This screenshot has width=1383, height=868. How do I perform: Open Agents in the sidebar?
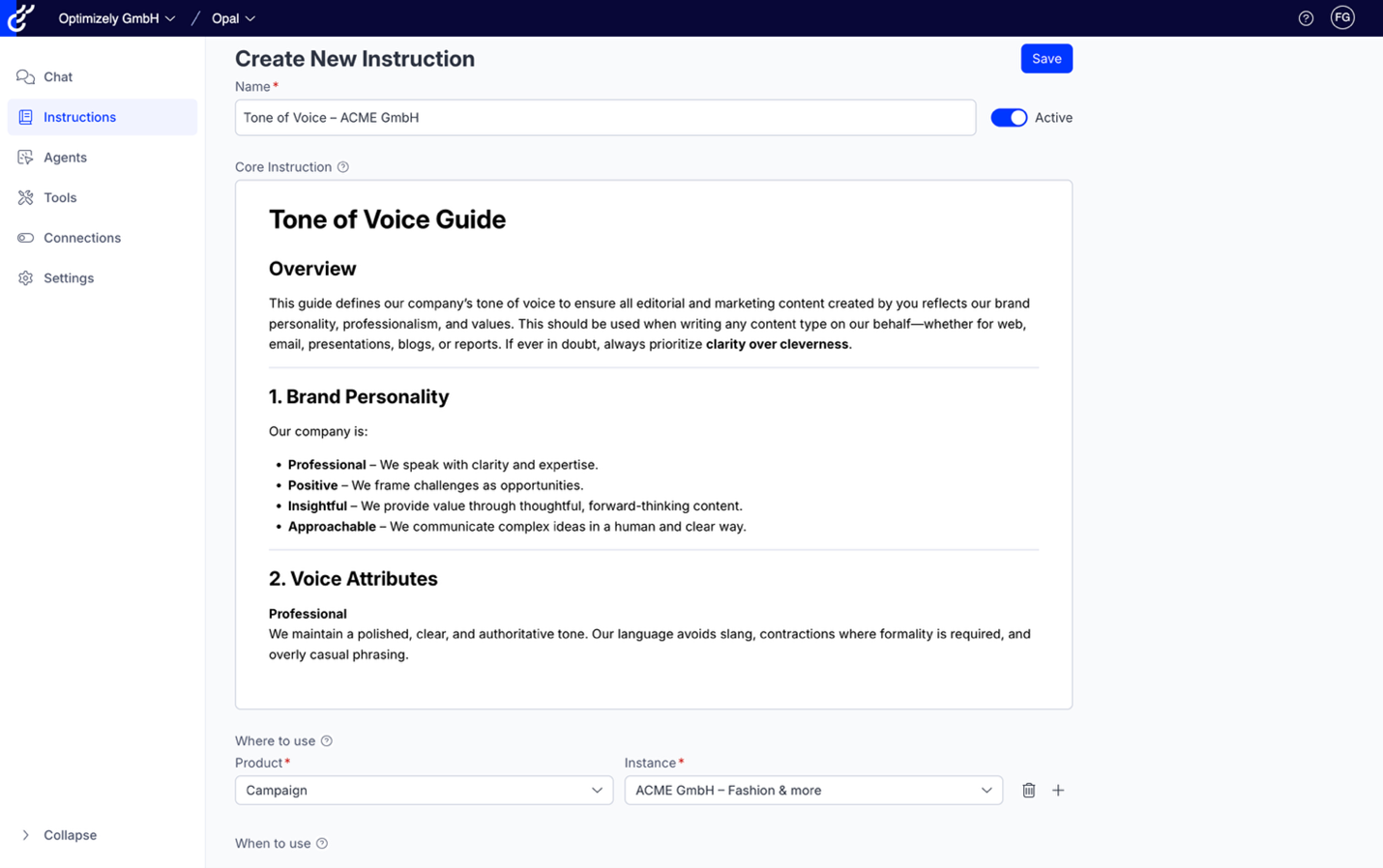[x=65, y=158]
